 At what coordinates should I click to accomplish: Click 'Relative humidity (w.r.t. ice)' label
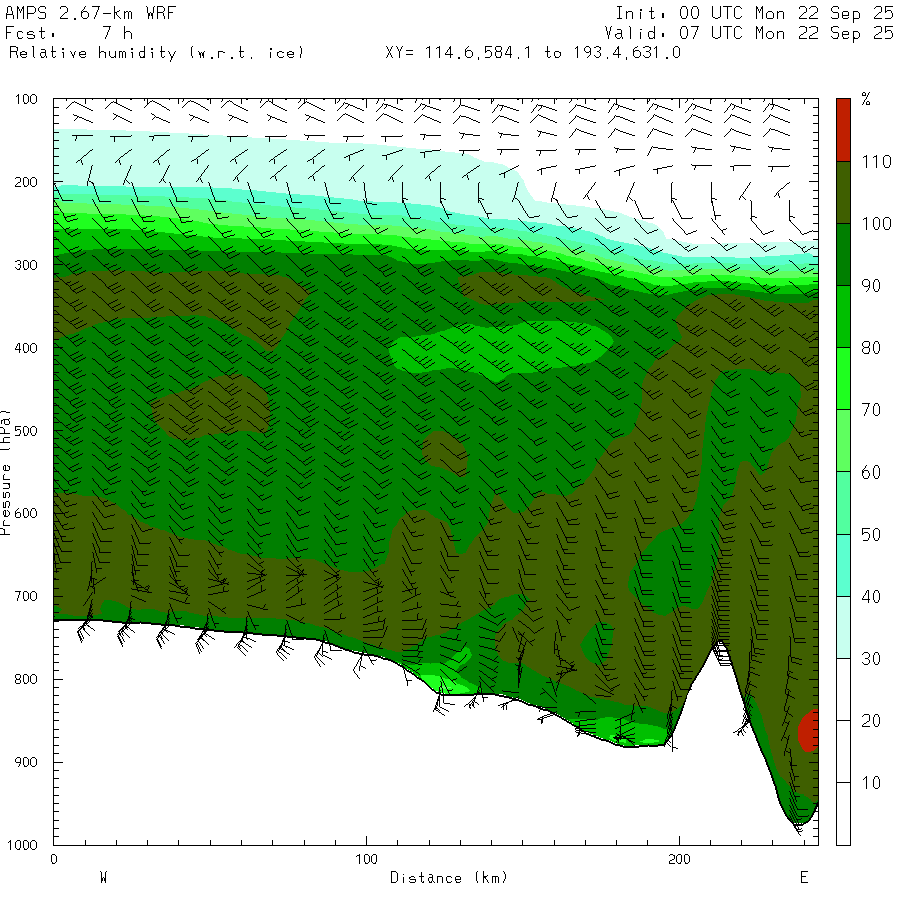(x=156, y=53)
